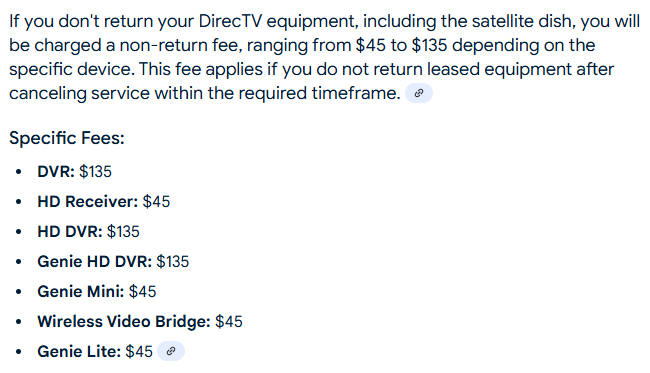Image resolution: width=650 pixels, height=373 pixels.
Task: Click the 'Genie Mini:' list label
Action: tap(81, 292)
